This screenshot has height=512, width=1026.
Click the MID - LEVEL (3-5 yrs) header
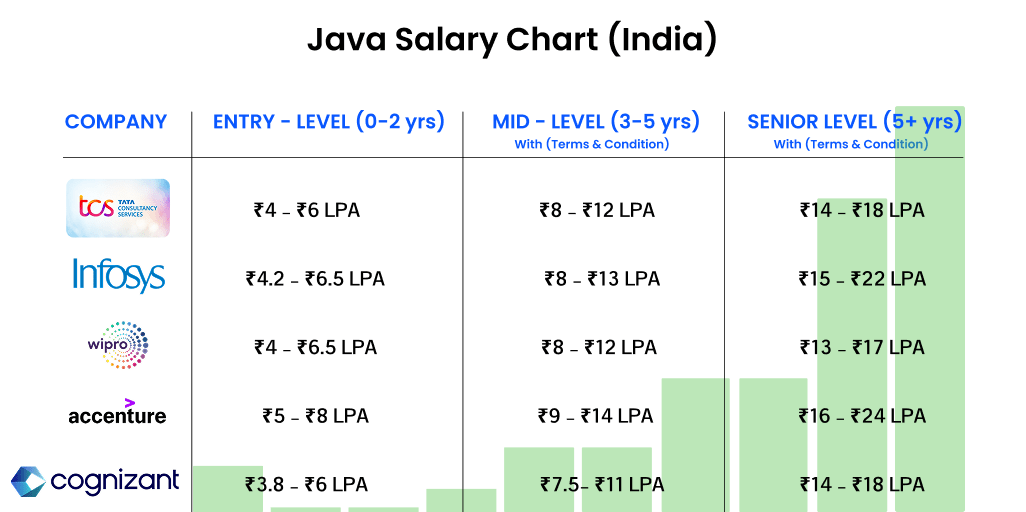(x=596, y=122)
